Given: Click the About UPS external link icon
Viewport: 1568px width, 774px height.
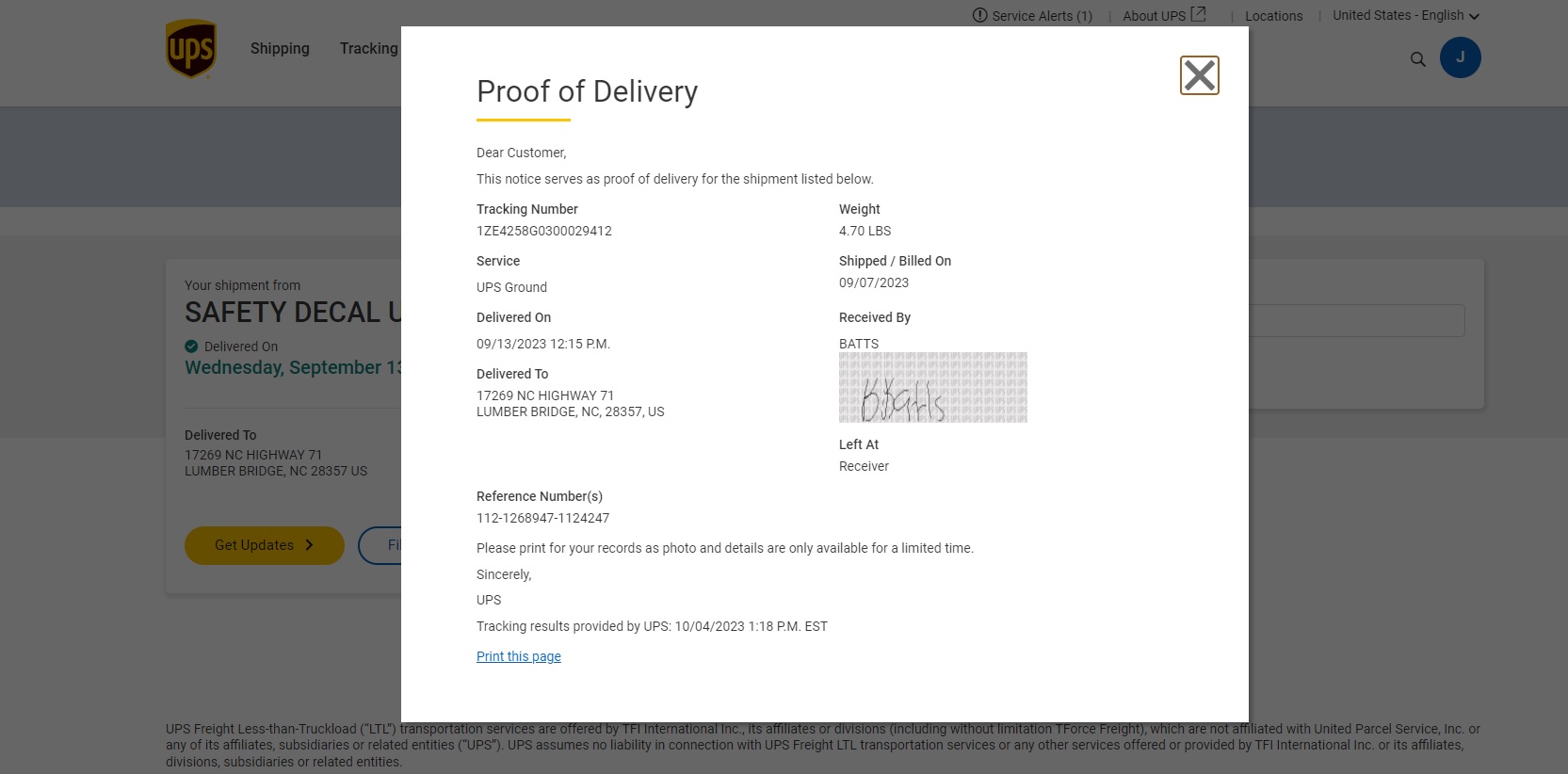Looking at the screenshot, I should click(x=1198, y=14).
